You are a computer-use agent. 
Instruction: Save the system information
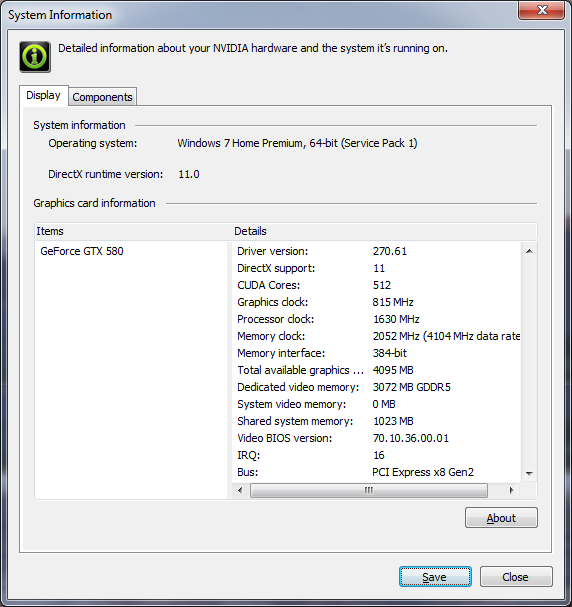435,577
